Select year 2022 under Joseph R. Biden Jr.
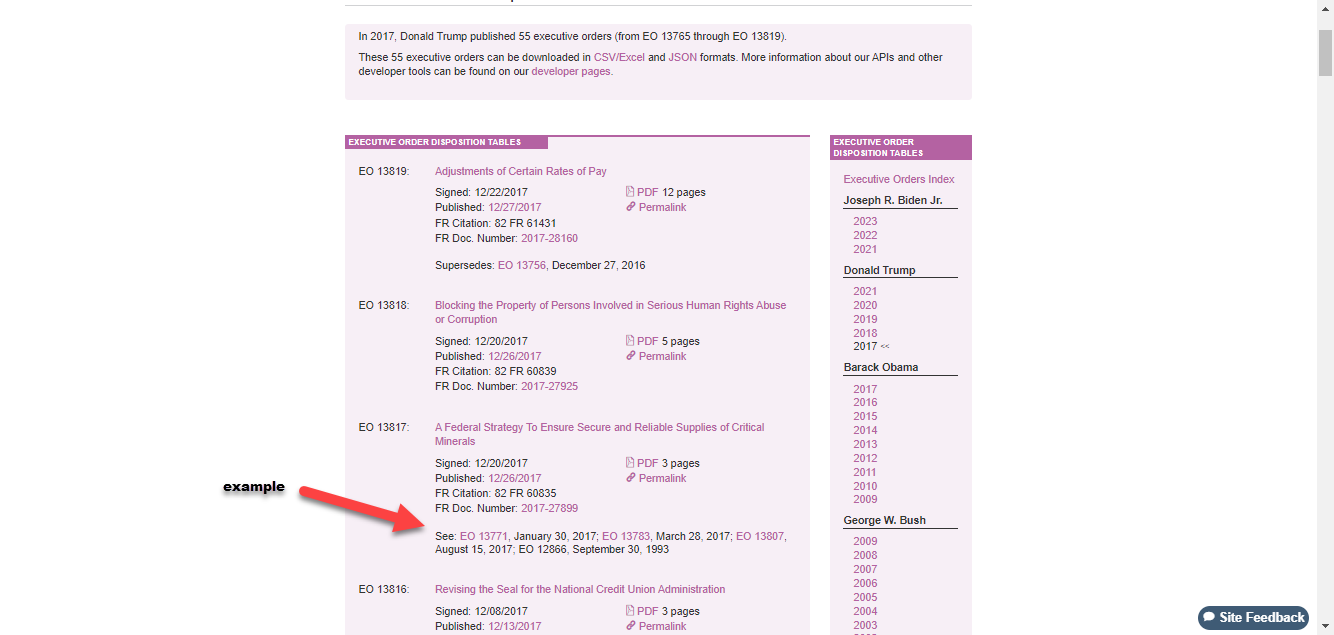This screenshot has height=635, width=1334. tap(865, 235)
